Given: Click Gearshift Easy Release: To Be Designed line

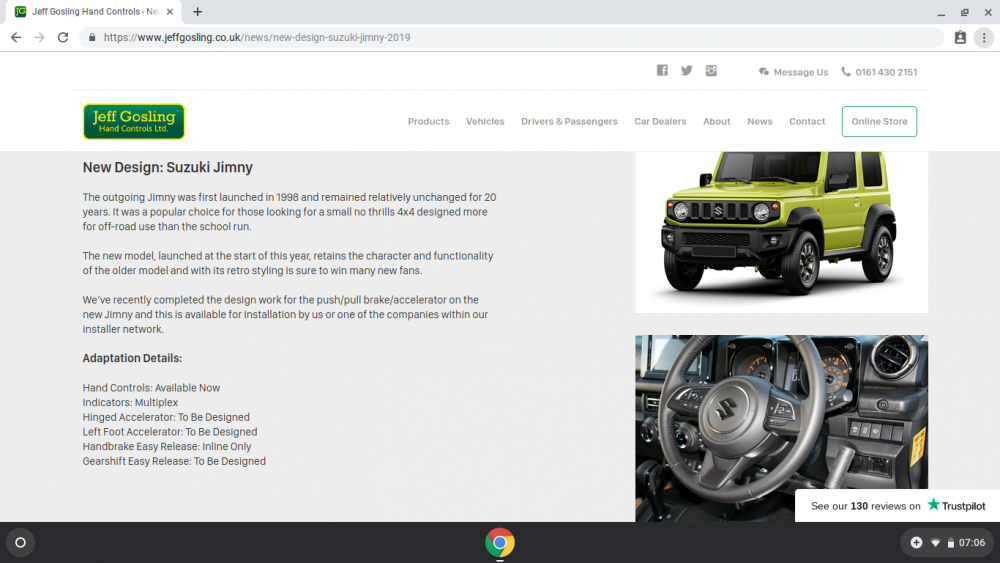Looking at the screenshot, I should click(x=174, y=461).
